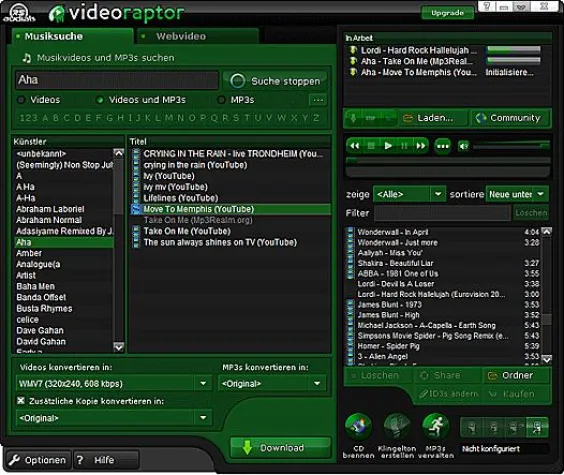Click film icon beside James Blunt - 1973
The width and height of the screenshot is (564, 475).
pyautogui.click(x=350, y=305)
